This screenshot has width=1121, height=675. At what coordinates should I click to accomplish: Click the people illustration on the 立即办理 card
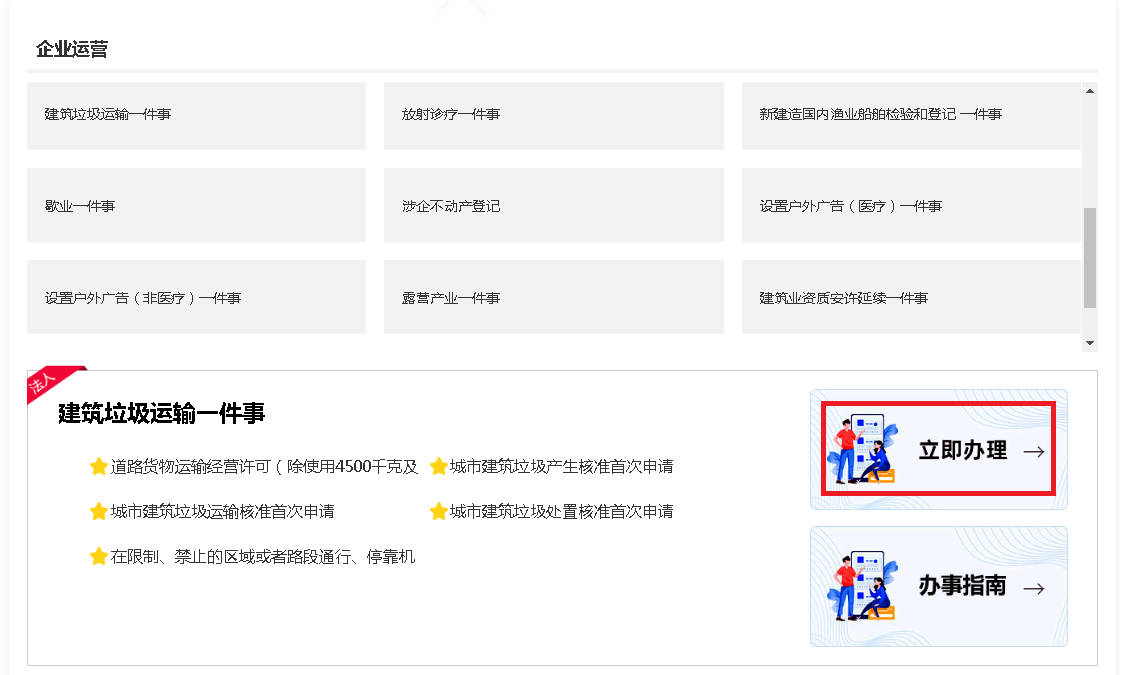865,450
